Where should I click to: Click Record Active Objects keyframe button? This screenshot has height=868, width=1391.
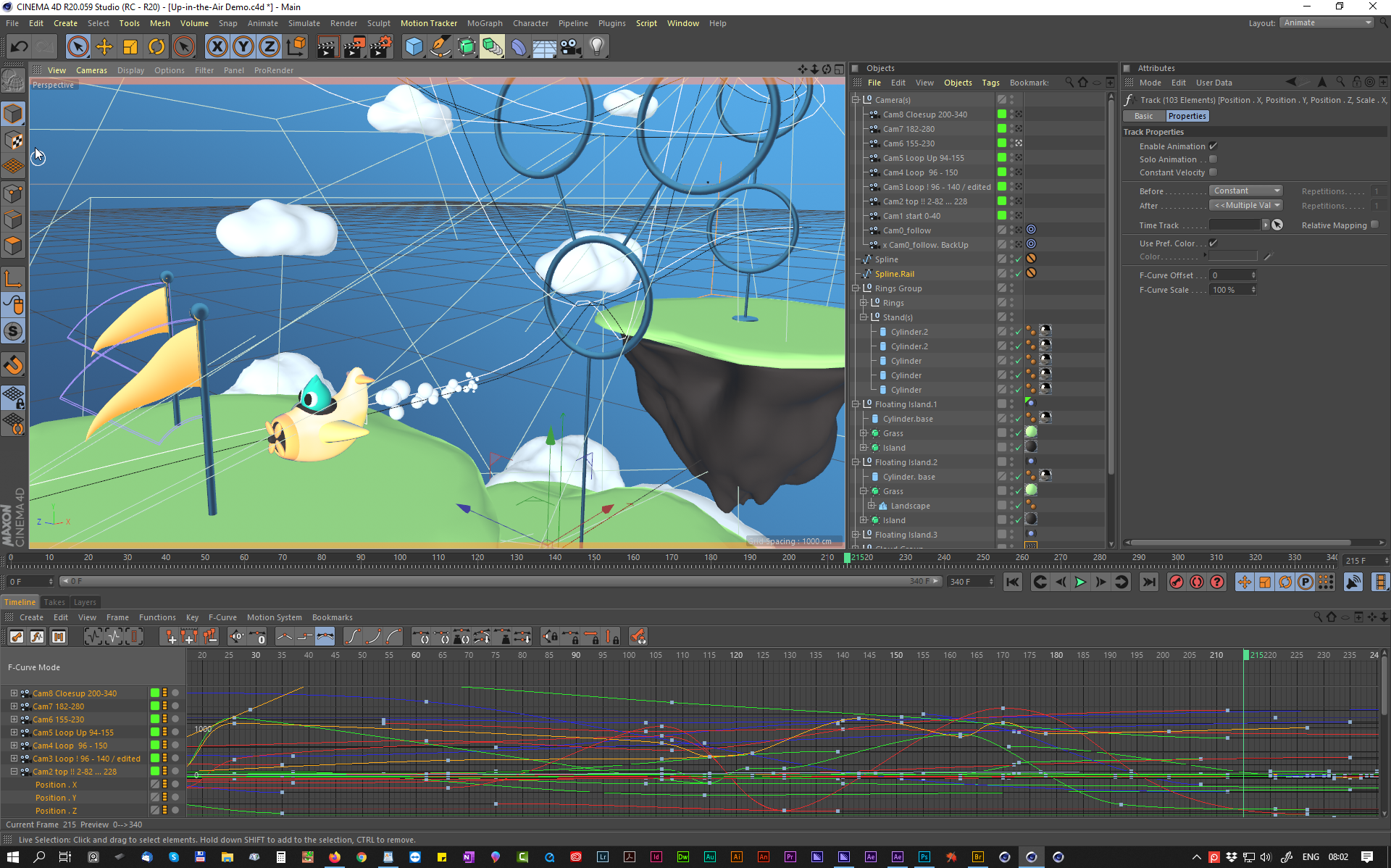pyautogui.click(x=1177, y=582)
